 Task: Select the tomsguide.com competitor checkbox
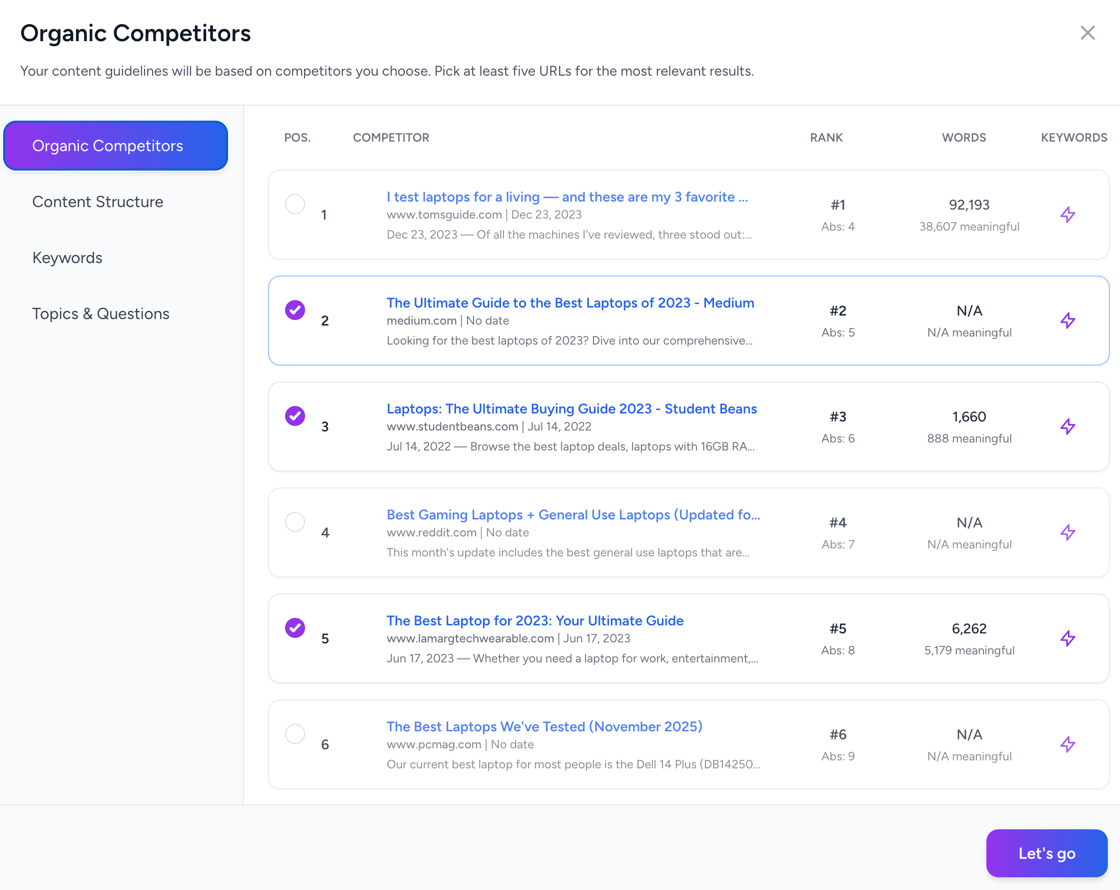click(x=295, y=204)
